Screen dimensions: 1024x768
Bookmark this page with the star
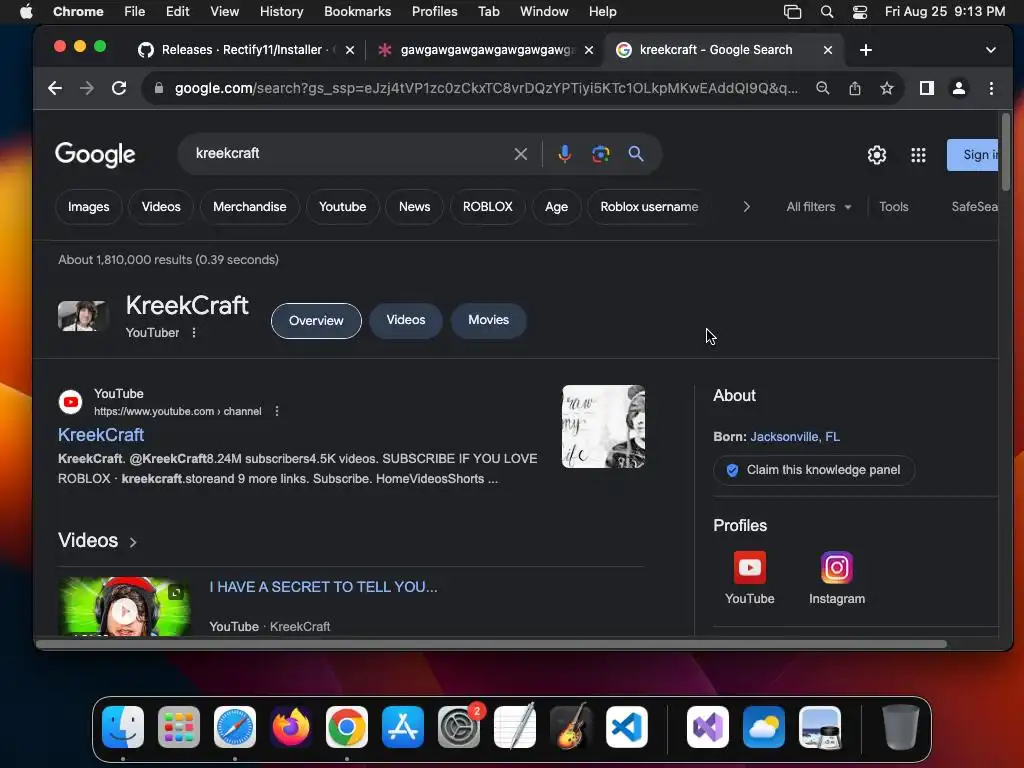[x=887, y=88]
